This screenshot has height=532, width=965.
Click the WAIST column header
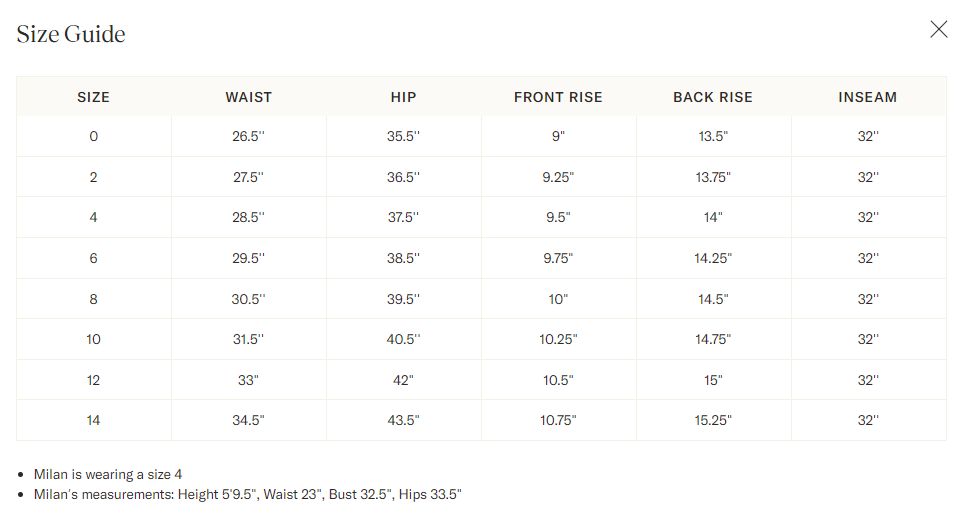pyautogui.click(x=249, y=97)
